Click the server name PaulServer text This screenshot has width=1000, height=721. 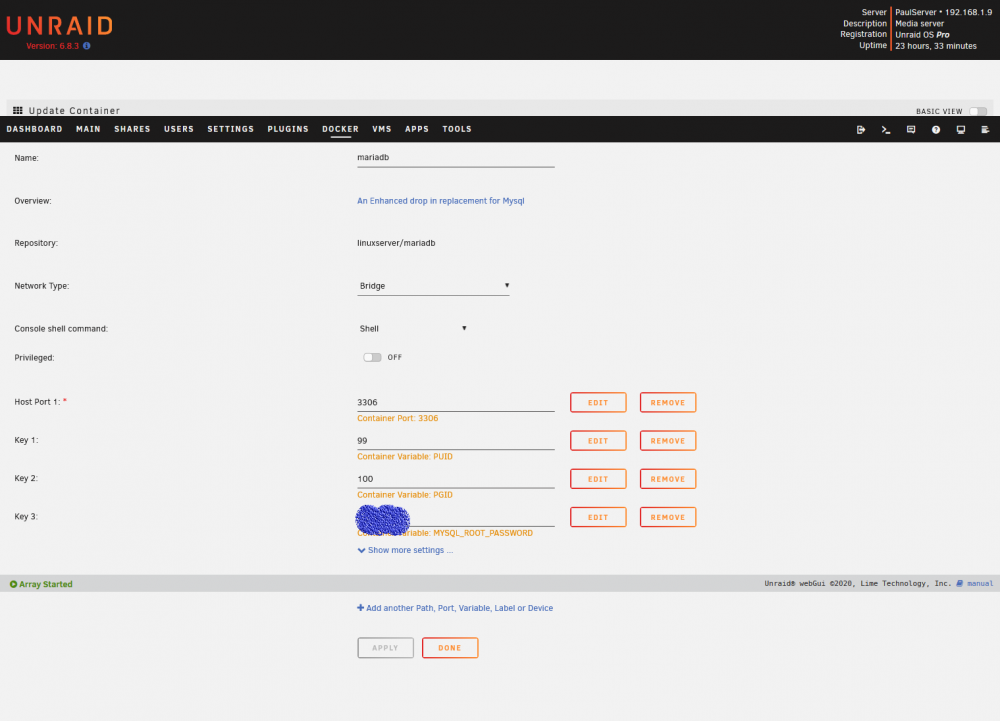tap(915, 12)
